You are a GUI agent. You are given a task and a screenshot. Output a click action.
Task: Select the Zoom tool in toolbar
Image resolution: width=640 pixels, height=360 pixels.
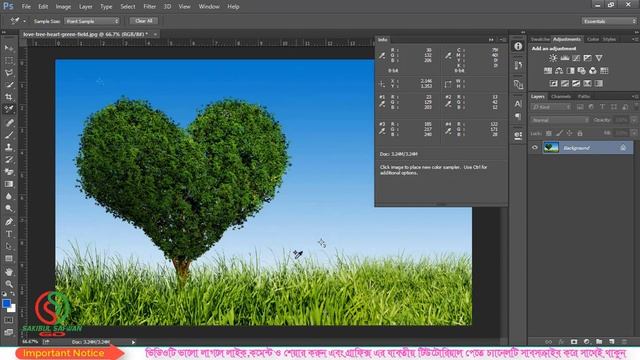click(x=9, y=284)
